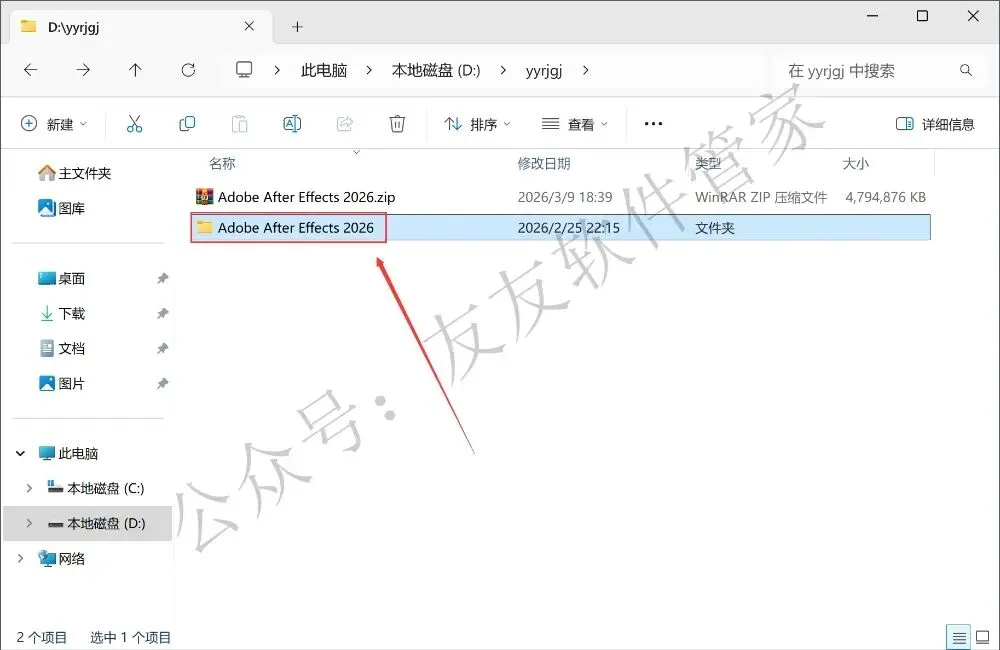Refresh the current folder view
Screen dimensions: 1000x650
[188, 70]
